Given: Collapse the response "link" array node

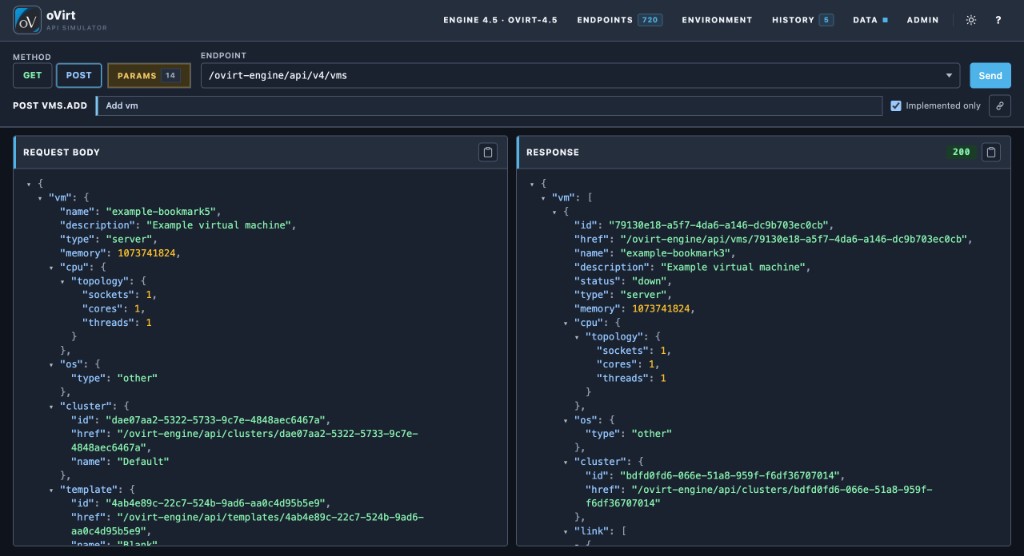Looking at the screenshot, I should click(565, 532).
